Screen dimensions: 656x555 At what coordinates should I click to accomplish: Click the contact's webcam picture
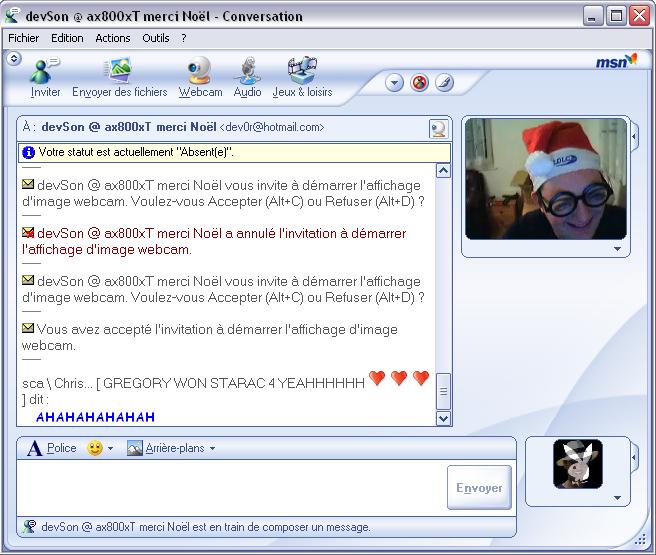(546, 179)
